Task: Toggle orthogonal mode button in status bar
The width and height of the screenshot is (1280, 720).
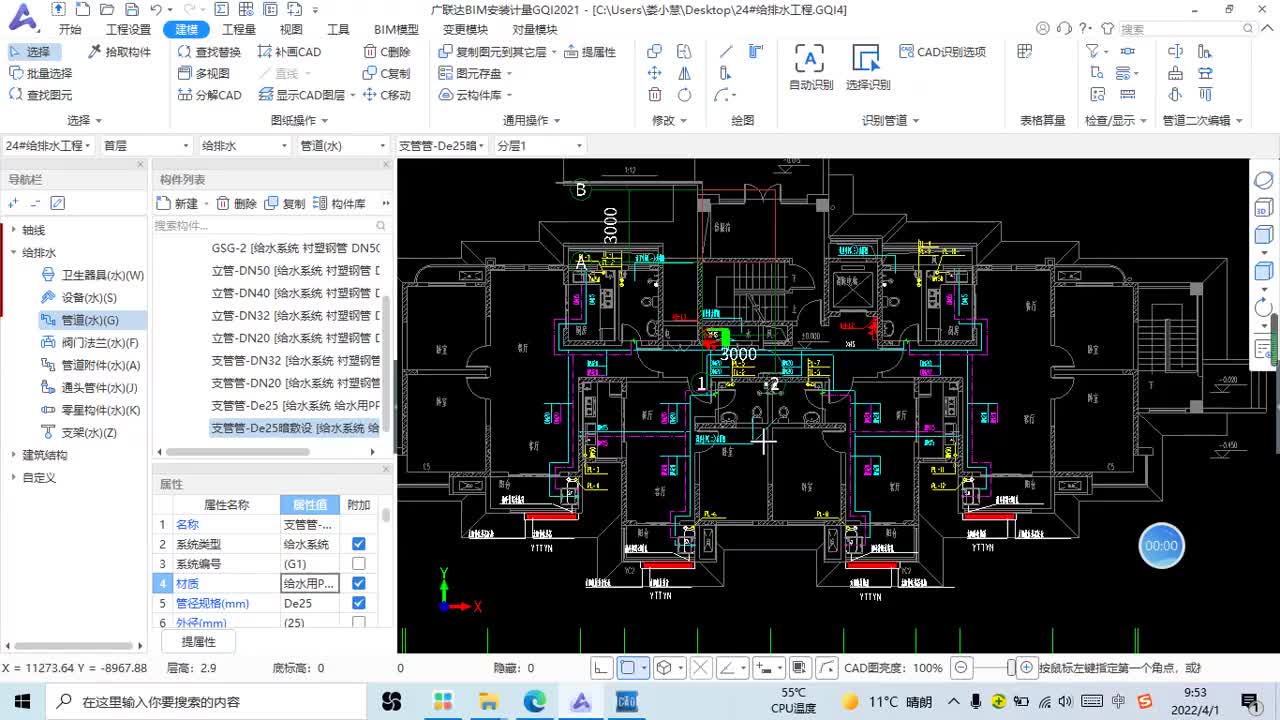Action: pyautogui.click(x=601, y=668)
